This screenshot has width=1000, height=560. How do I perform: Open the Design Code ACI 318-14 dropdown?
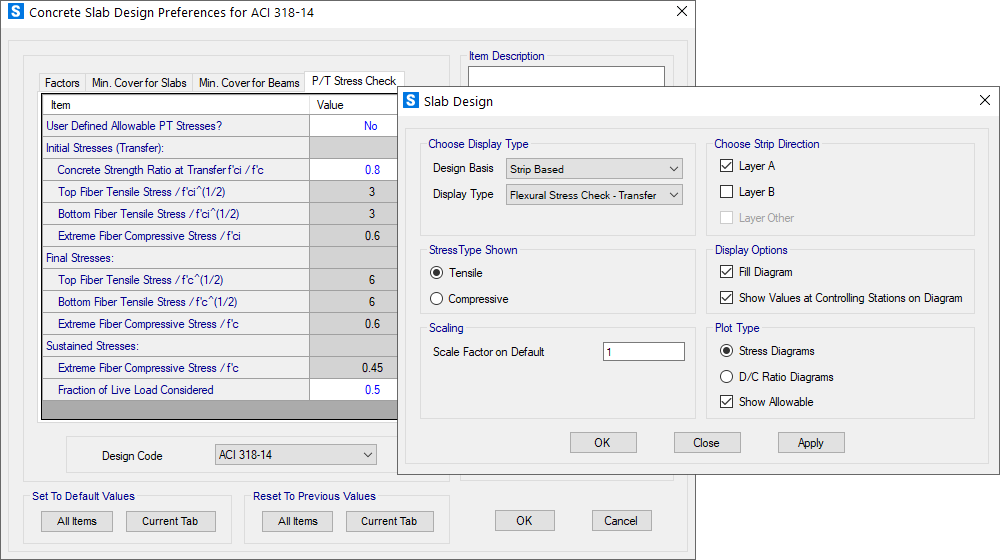pos(296,455)
